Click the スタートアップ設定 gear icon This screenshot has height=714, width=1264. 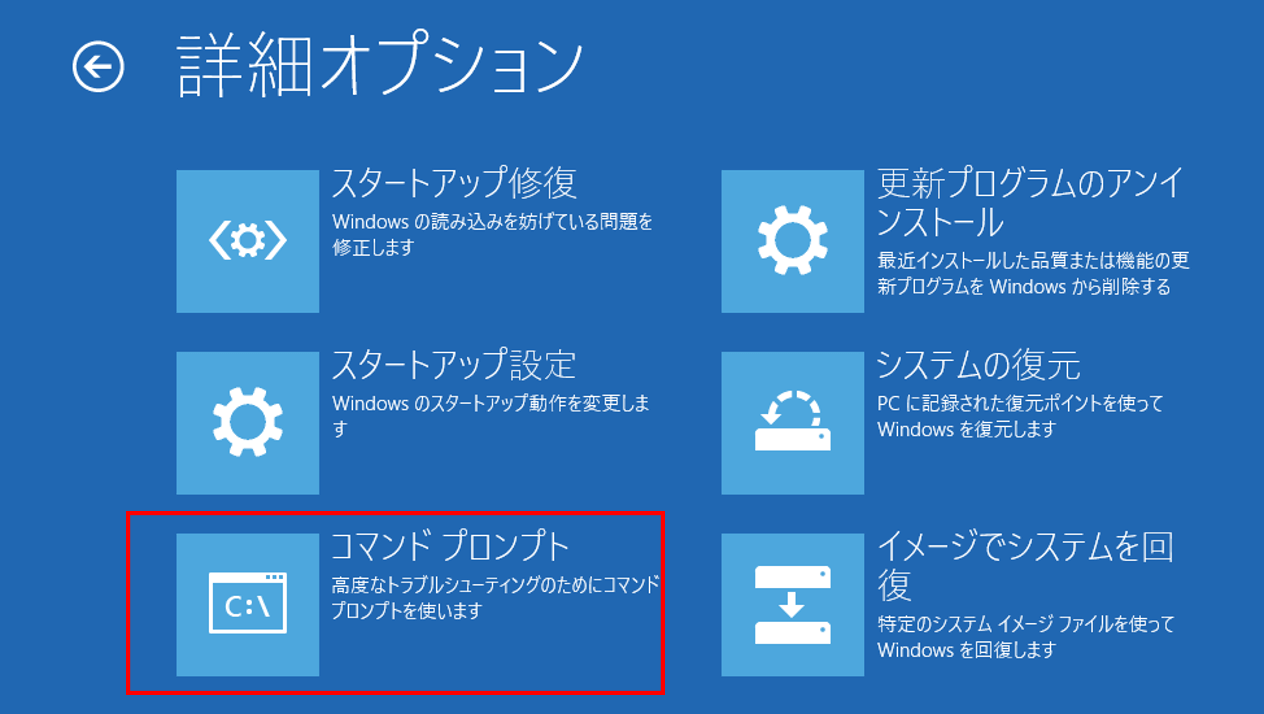coord(247,422)
